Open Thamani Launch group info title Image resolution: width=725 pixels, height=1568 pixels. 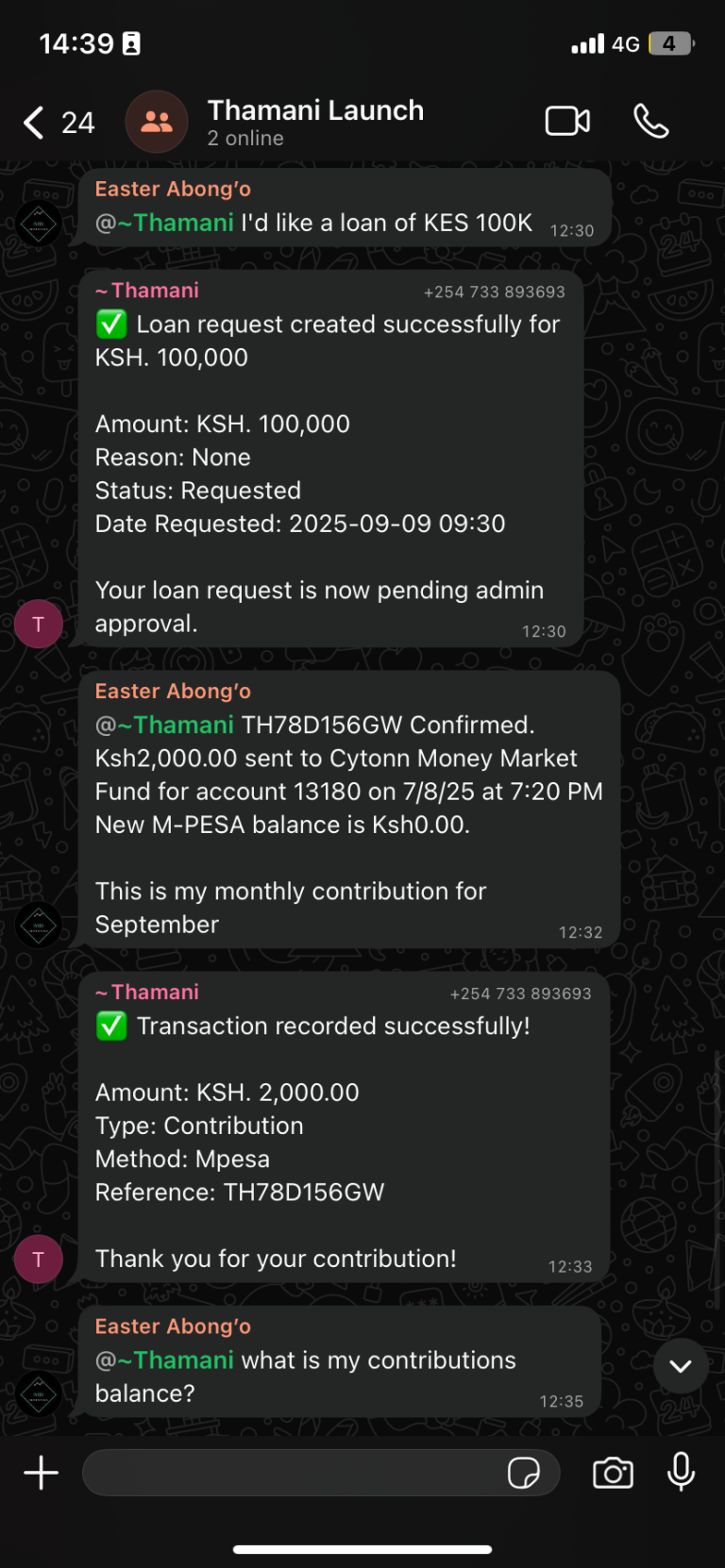315,111
